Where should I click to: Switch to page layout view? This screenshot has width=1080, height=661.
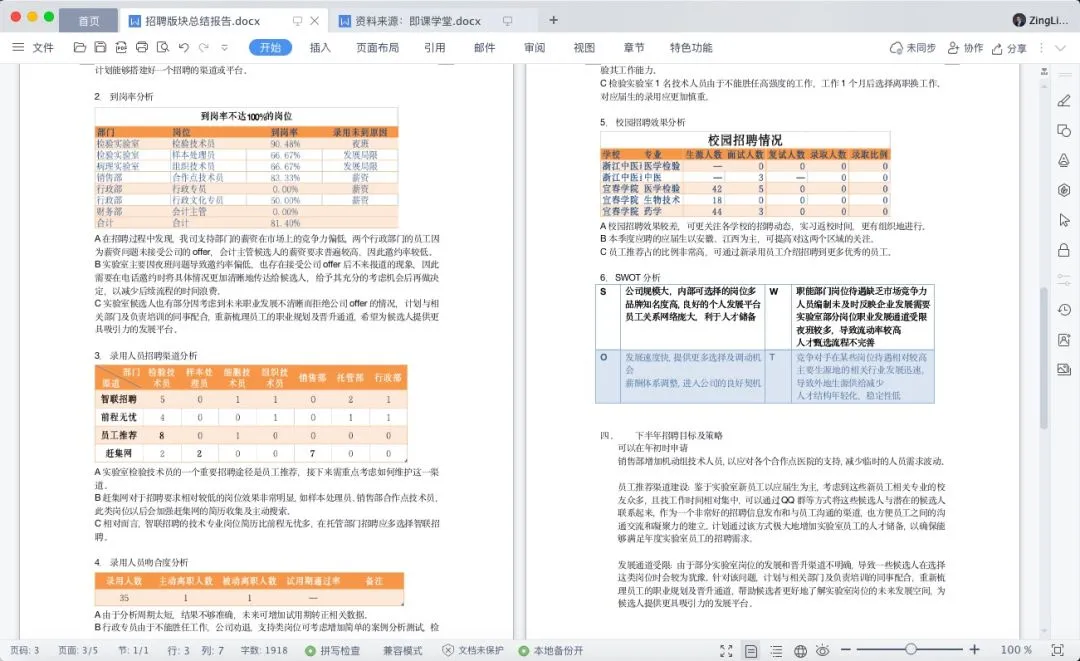point(751,651)
